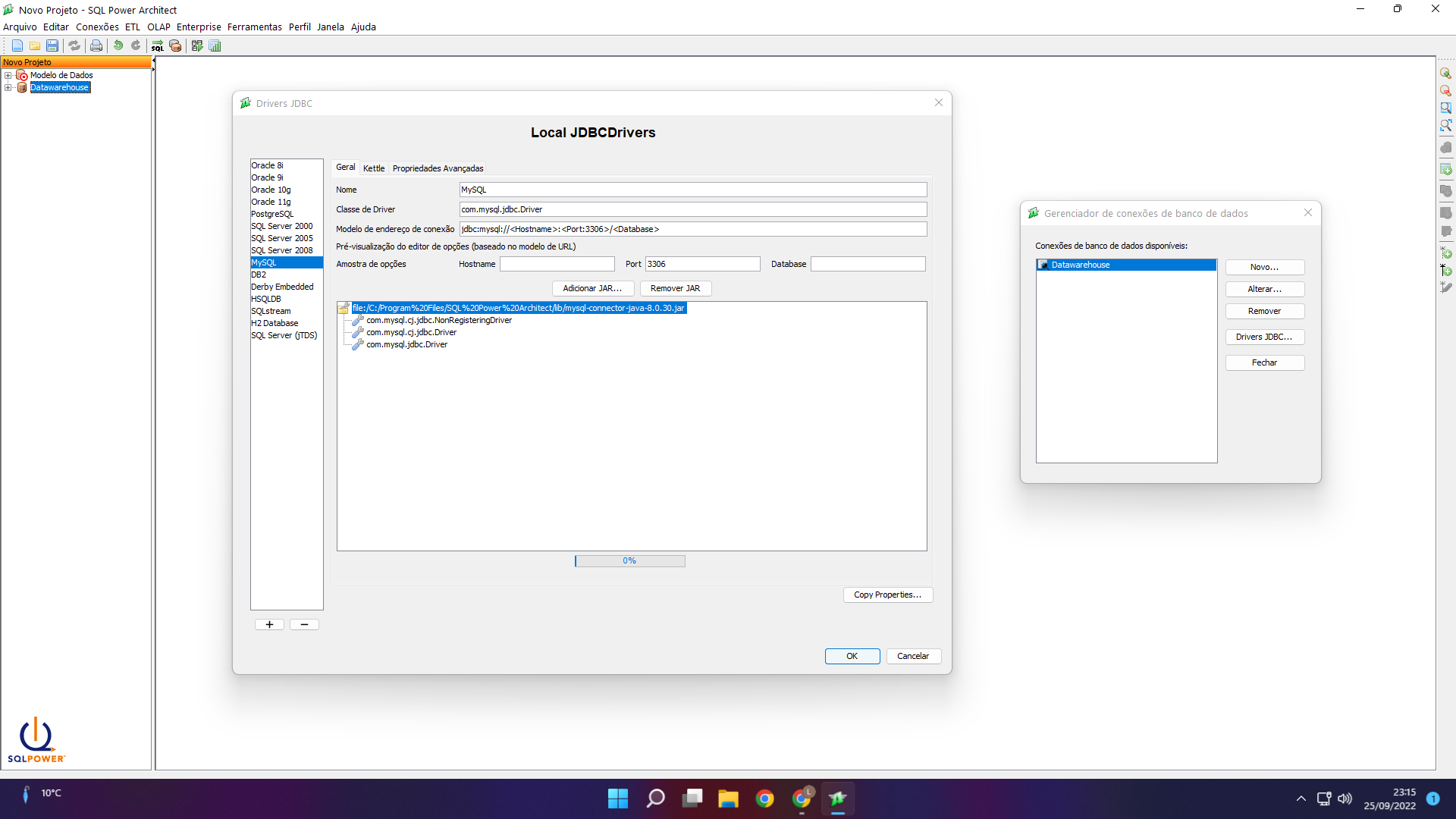Click the Edit Relationship sidebar icon
This screenshot has width=1456, height=819.
click(1446, 287)
